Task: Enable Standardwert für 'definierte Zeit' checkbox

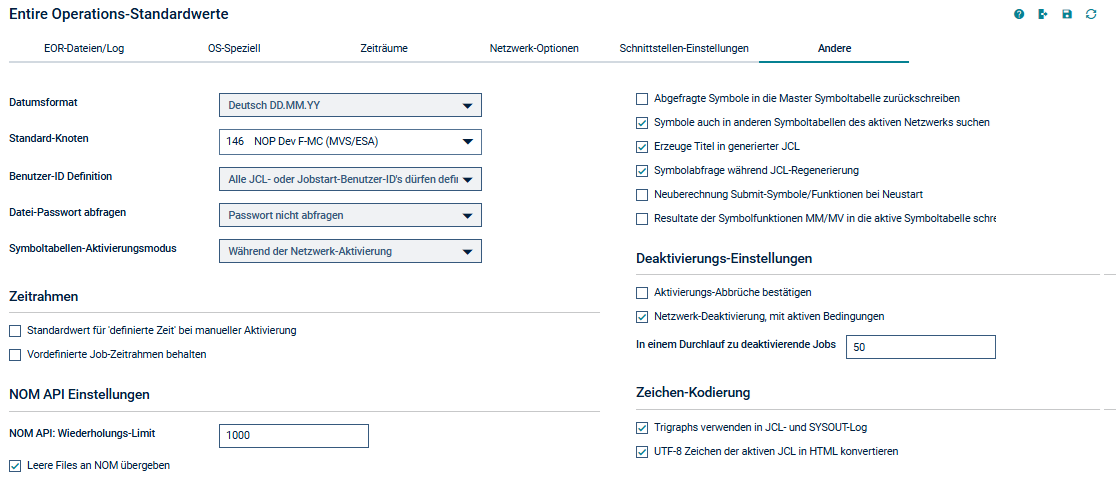Action: tap(15, 330)
